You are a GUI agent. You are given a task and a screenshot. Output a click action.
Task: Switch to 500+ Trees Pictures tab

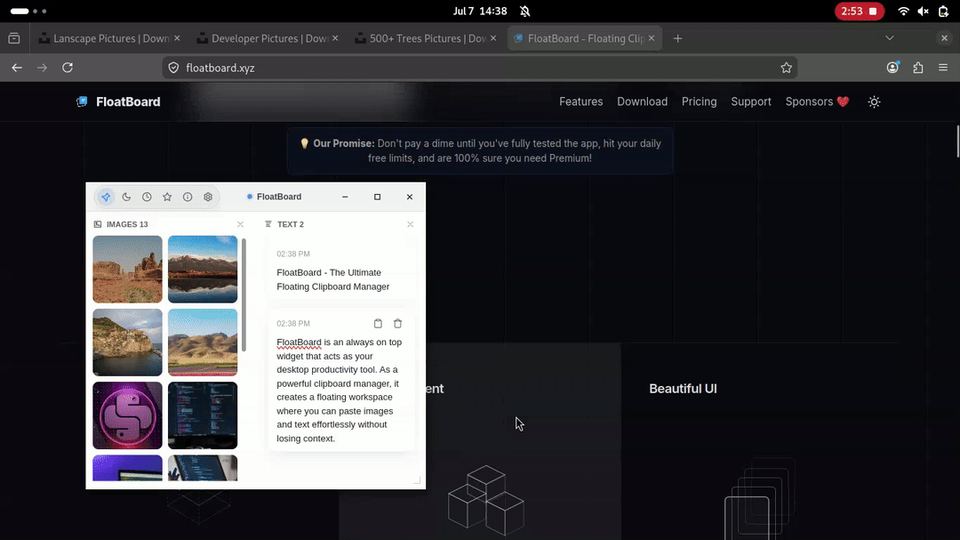point(426,38)
